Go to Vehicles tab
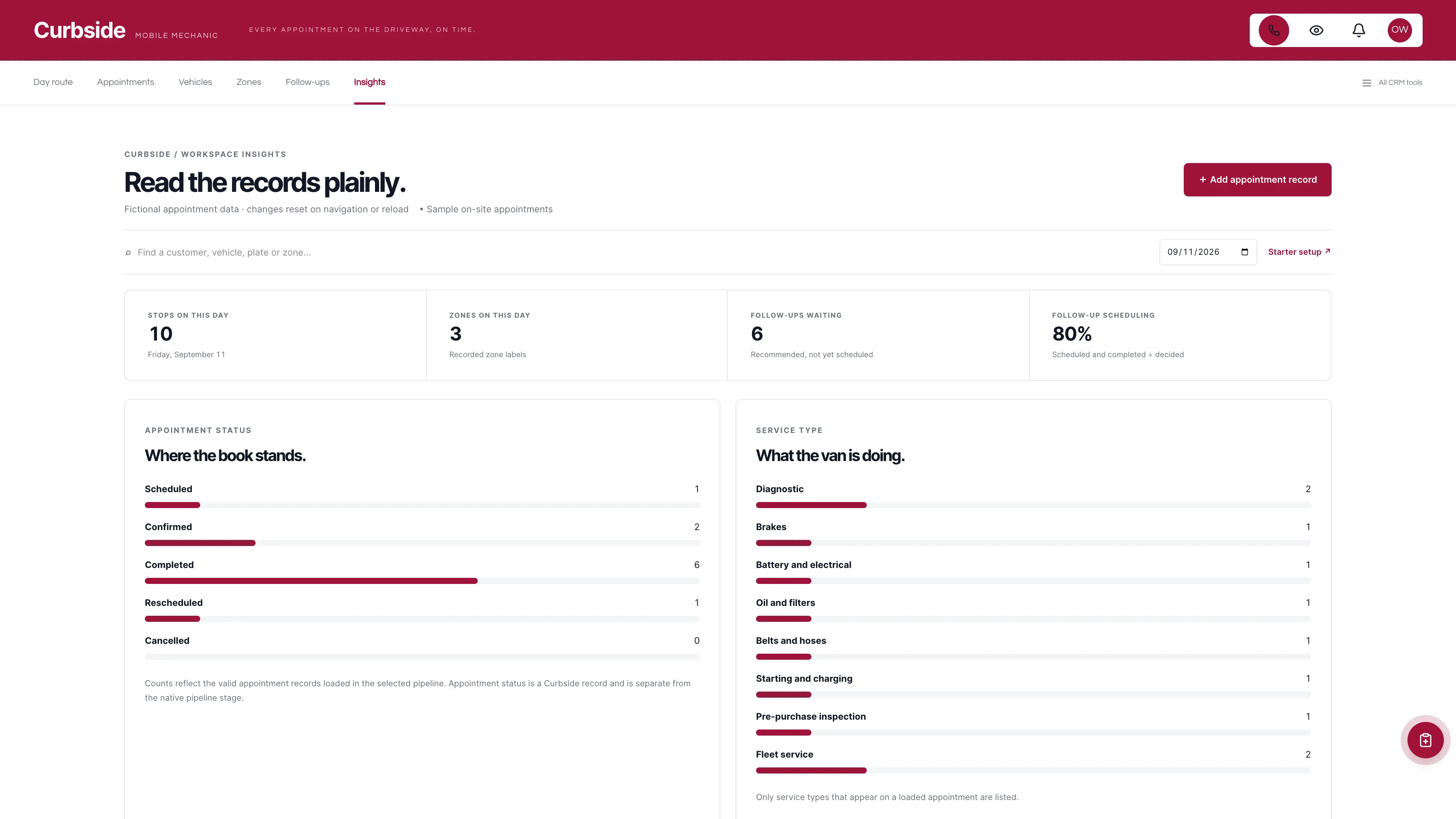1456x819 pixels. [x=195, y=82]
